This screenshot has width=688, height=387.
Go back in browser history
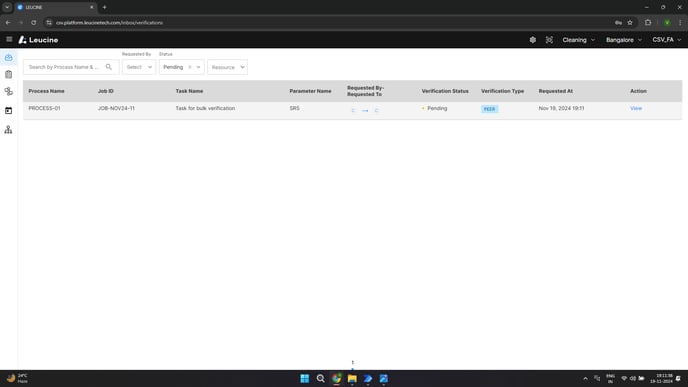(8, 22)
